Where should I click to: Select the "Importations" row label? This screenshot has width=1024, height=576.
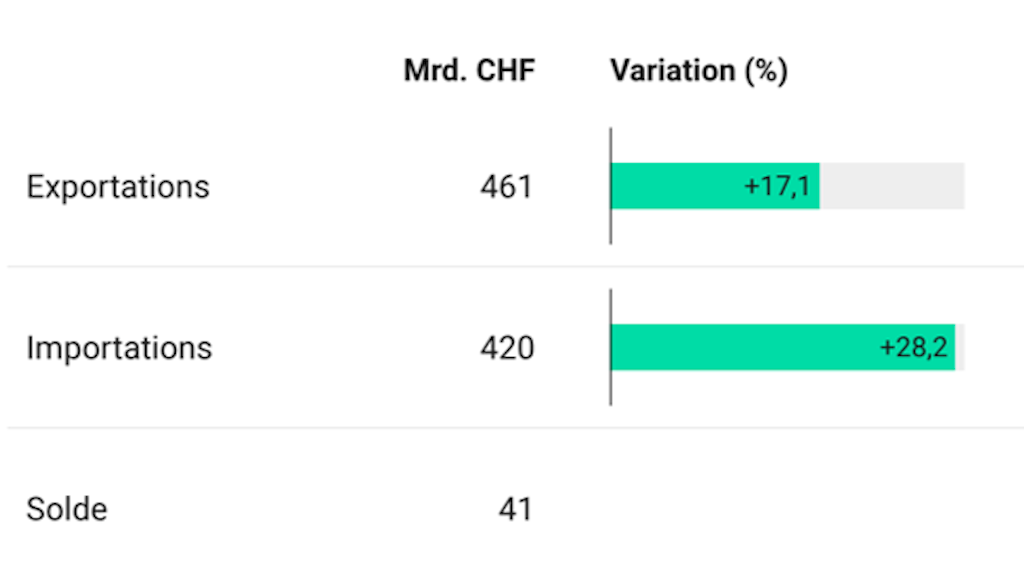pos(119,348)
